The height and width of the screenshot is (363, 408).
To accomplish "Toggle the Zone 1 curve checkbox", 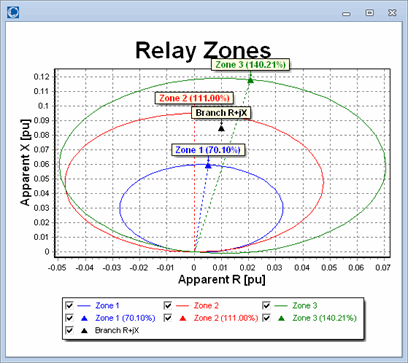I will tap(69, 305).
